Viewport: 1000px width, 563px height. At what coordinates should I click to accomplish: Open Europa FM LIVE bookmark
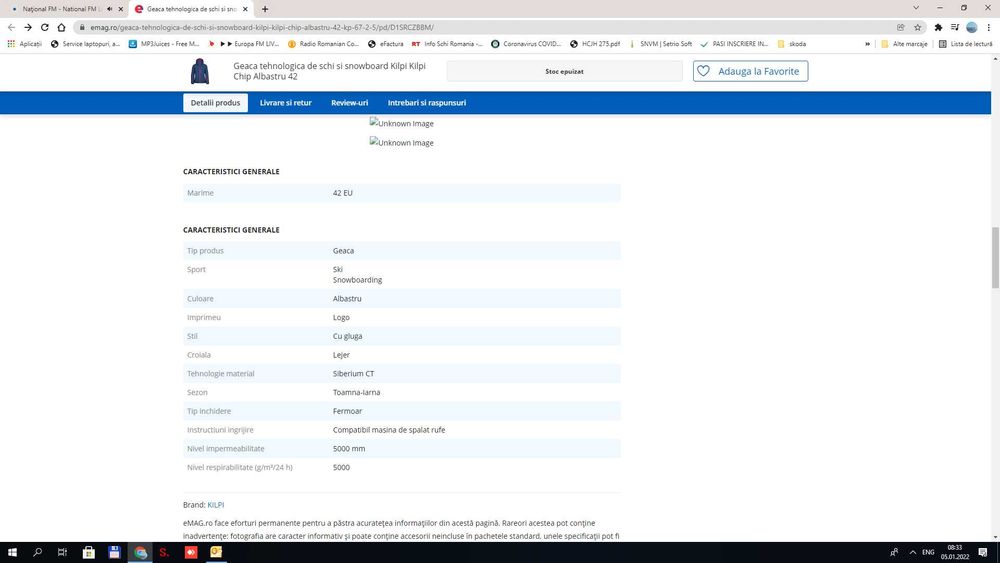(x=244, y=44)
